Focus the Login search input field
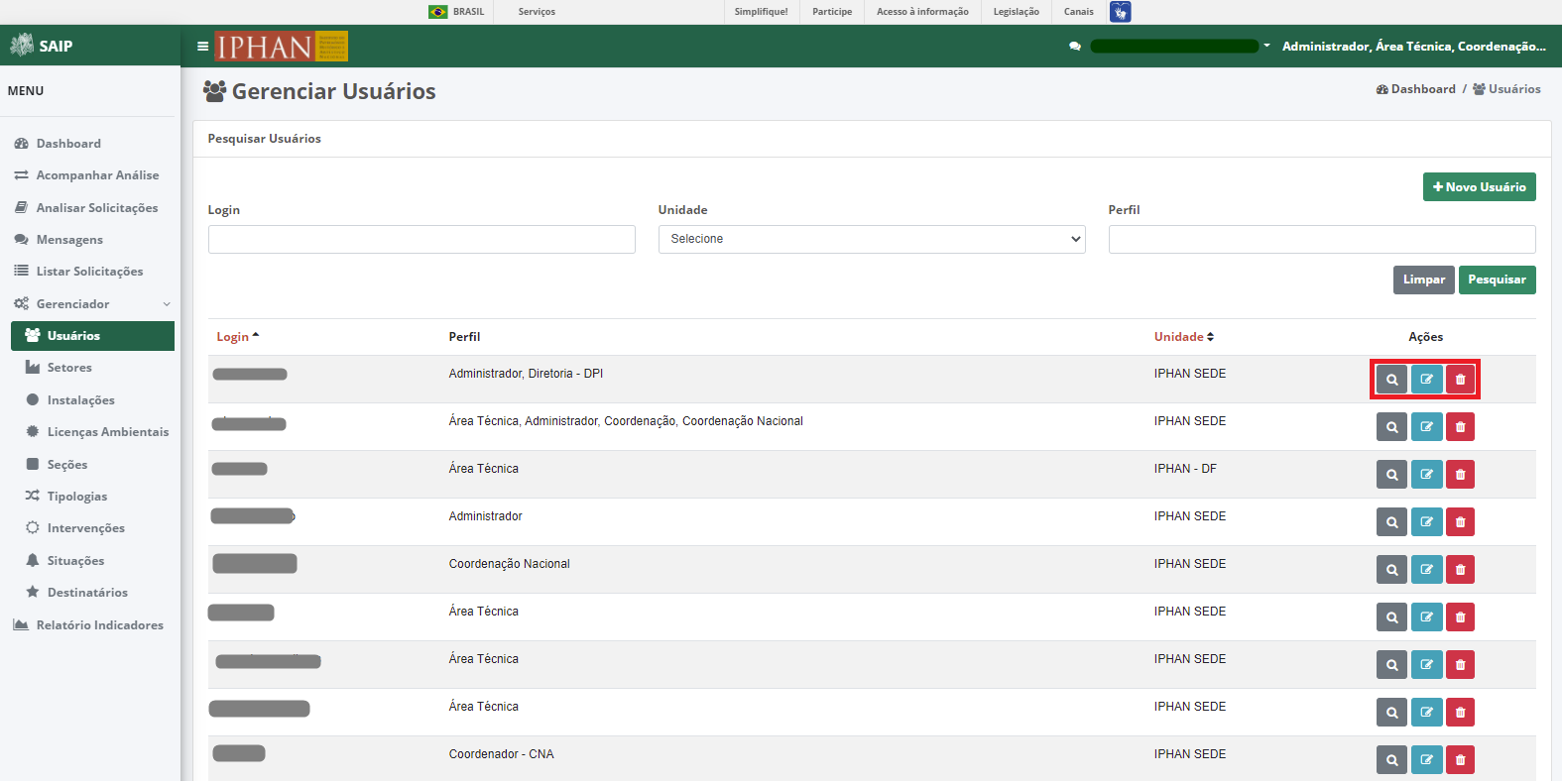 421,239
